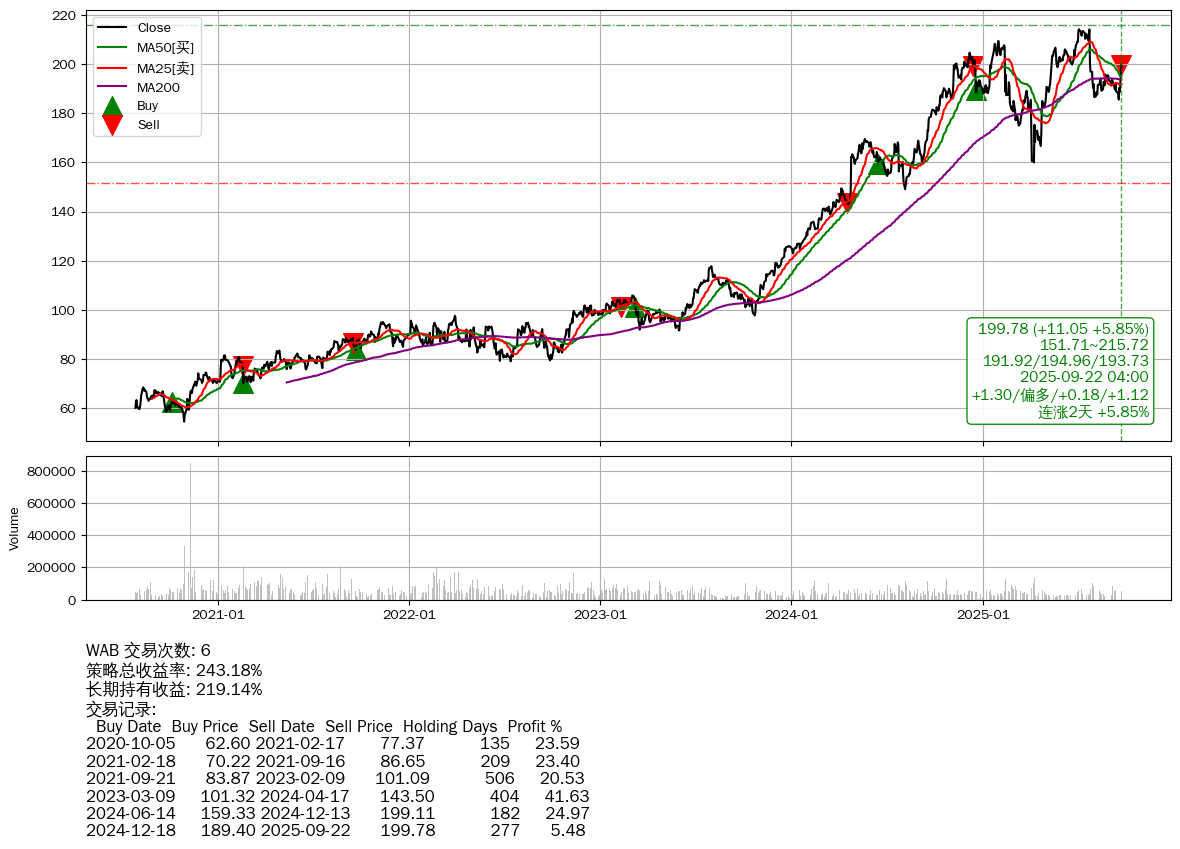Click the green buy marker near price 189
Image resolution: width=1180 pixels, height=849 pixels.
coord(976,91)
